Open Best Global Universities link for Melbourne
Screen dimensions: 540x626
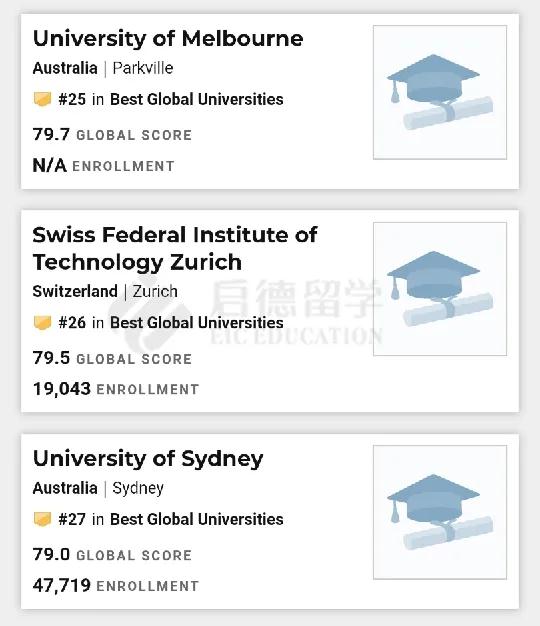(197, 99)
